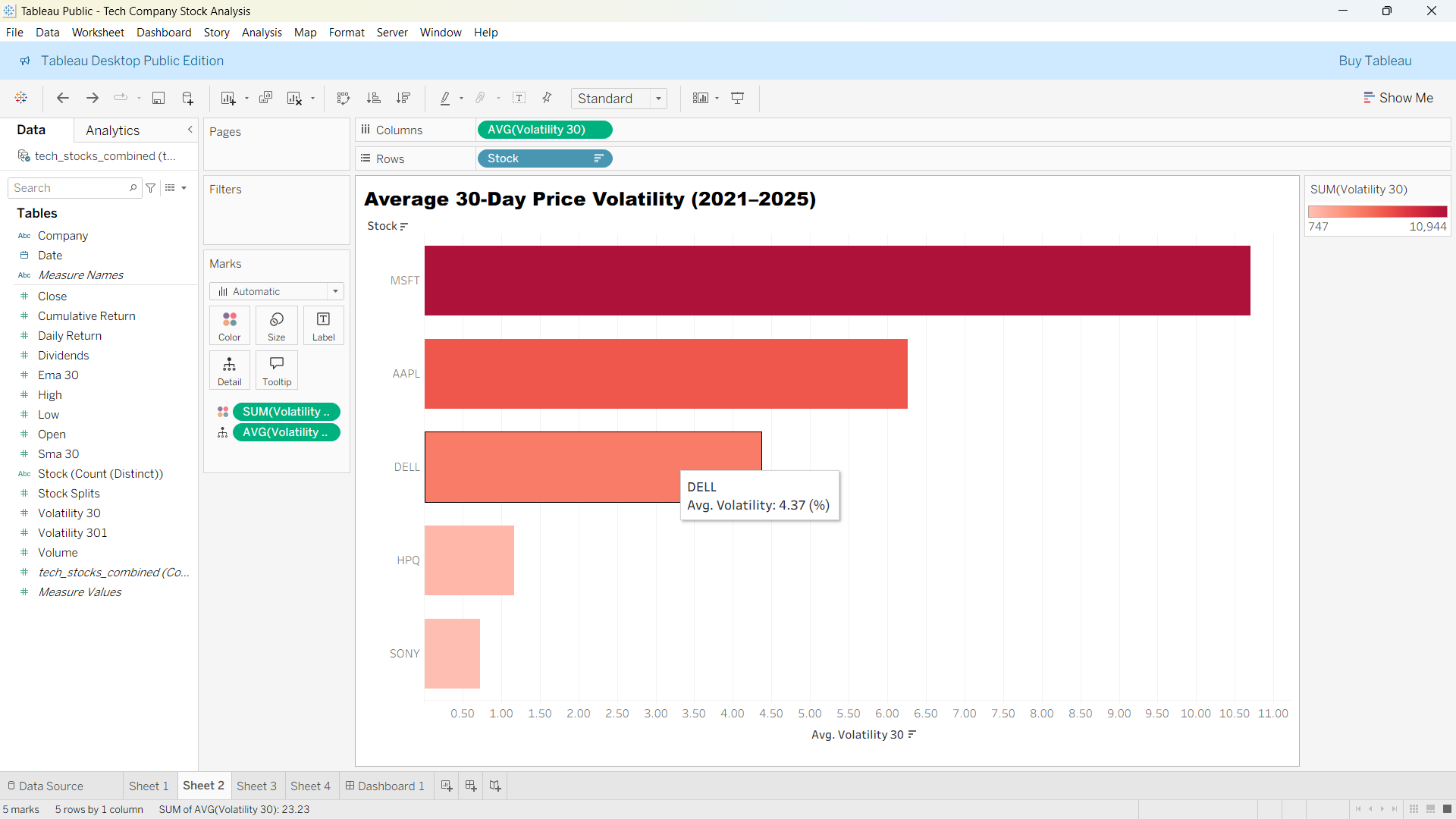Filter fields in the Data pane
This screenshot has height=819, width=1456.
pos(151,188)
